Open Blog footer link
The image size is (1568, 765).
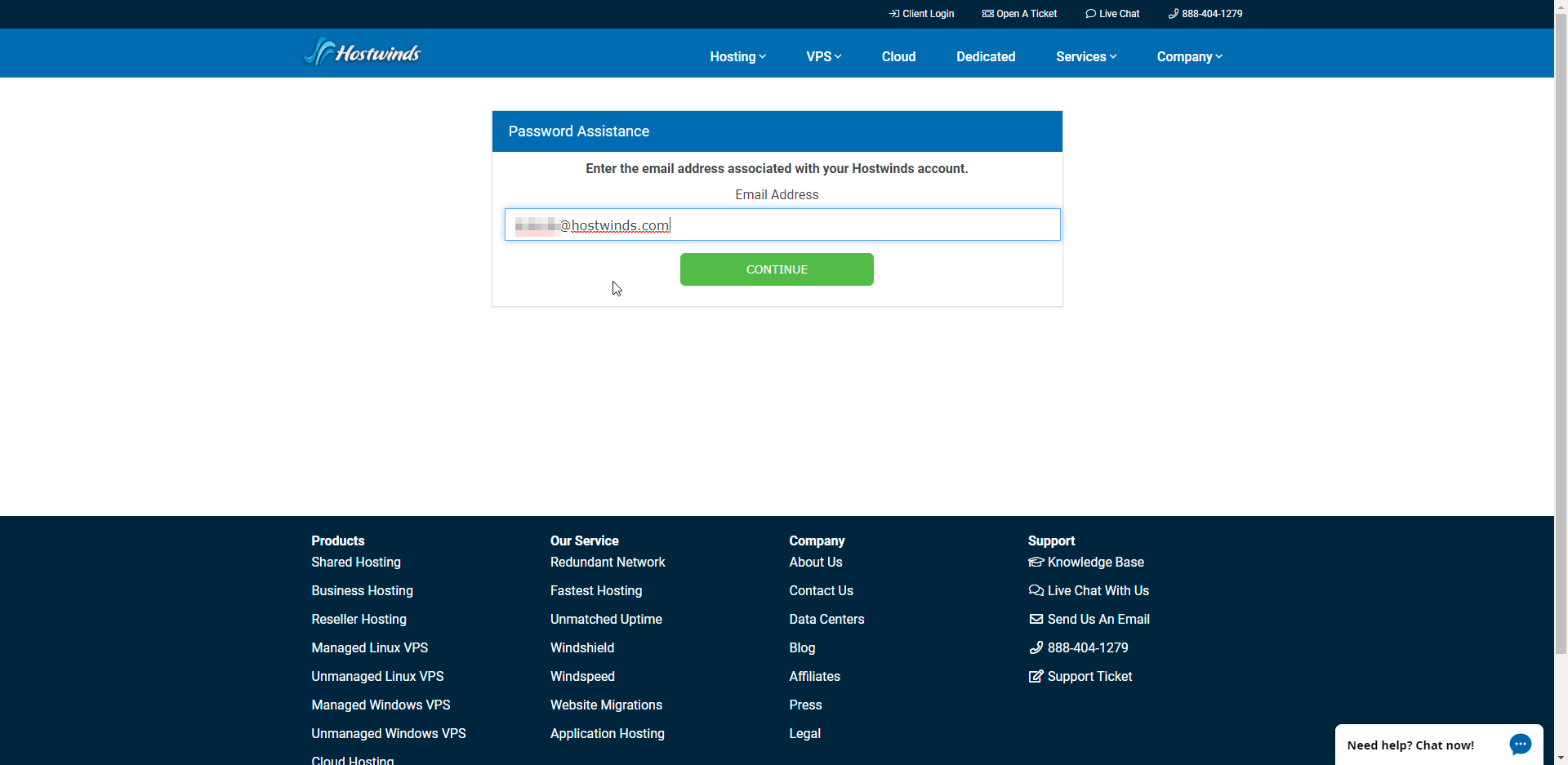coord(802,647)
